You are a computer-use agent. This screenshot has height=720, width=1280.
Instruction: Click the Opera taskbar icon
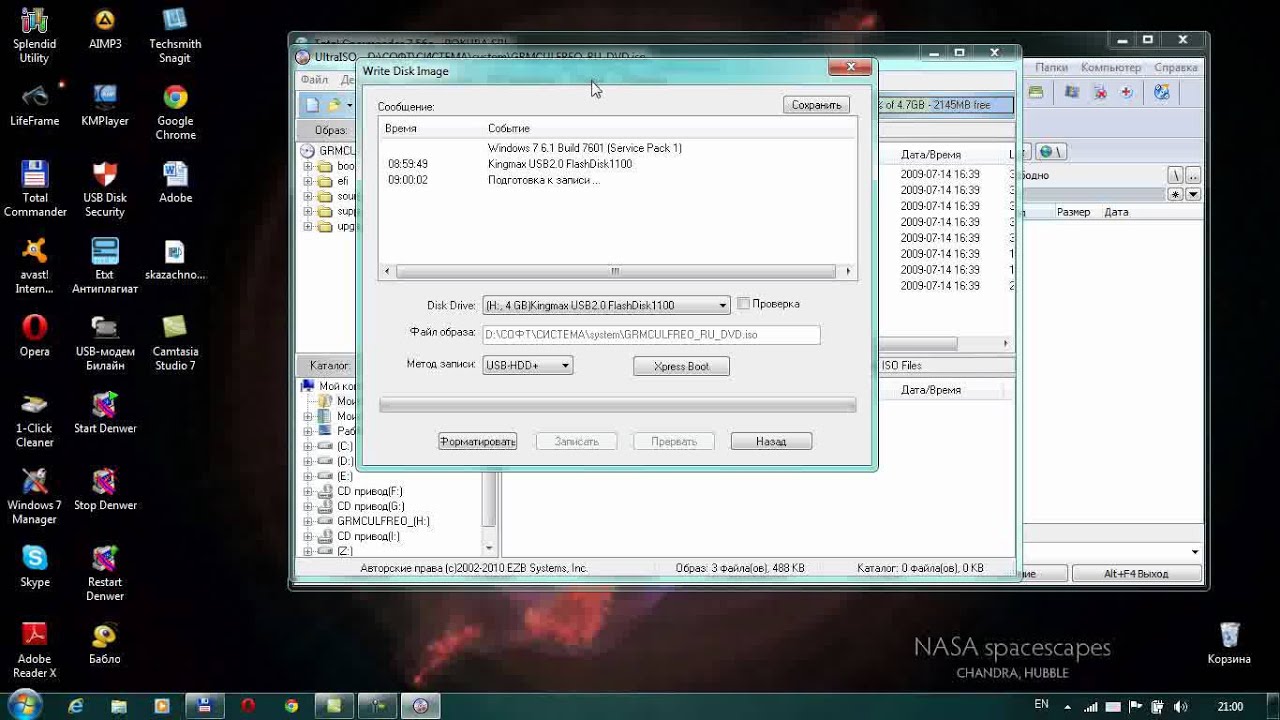click(248, 706)
